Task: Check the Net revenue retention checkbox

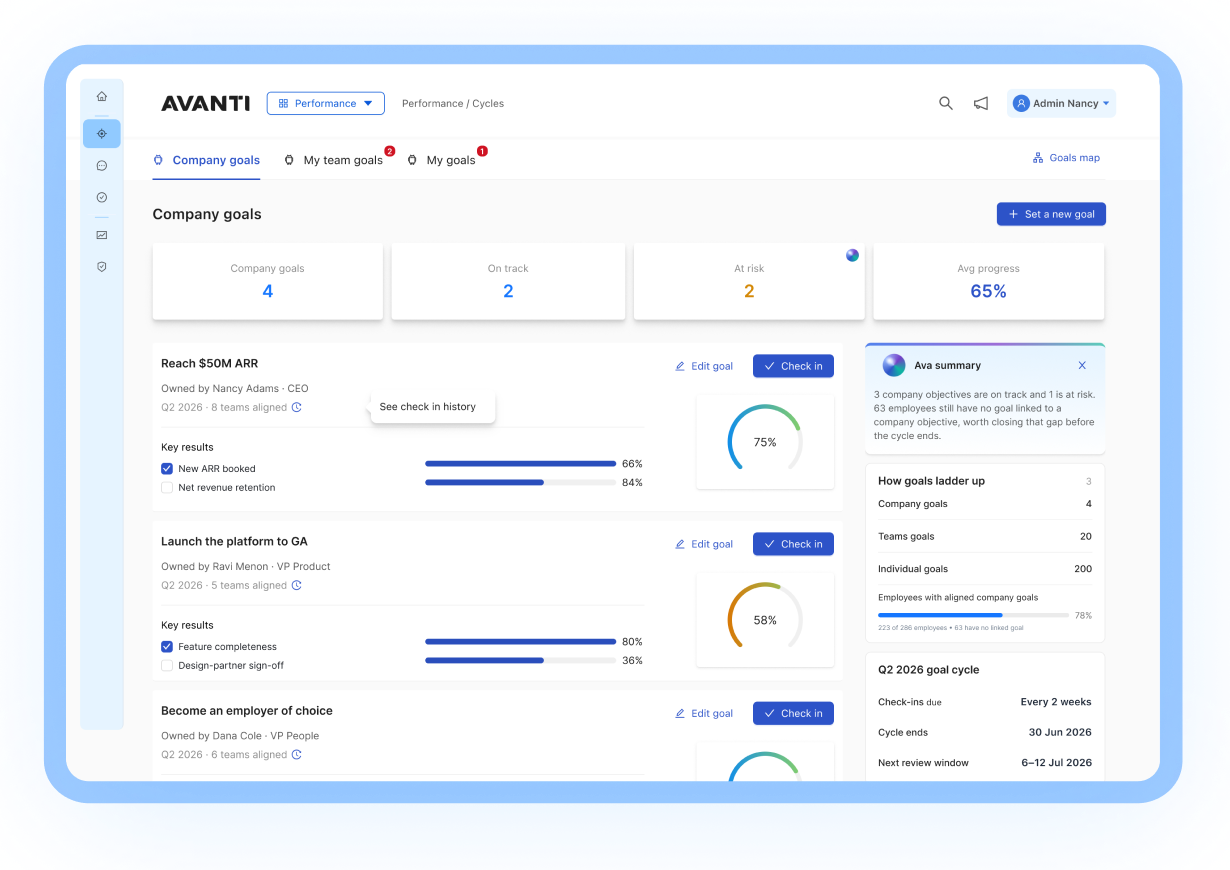Action: (167, 488)
